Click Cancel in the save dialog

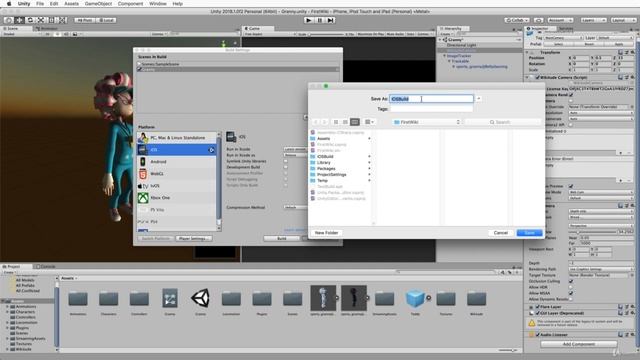pos(501,233)
